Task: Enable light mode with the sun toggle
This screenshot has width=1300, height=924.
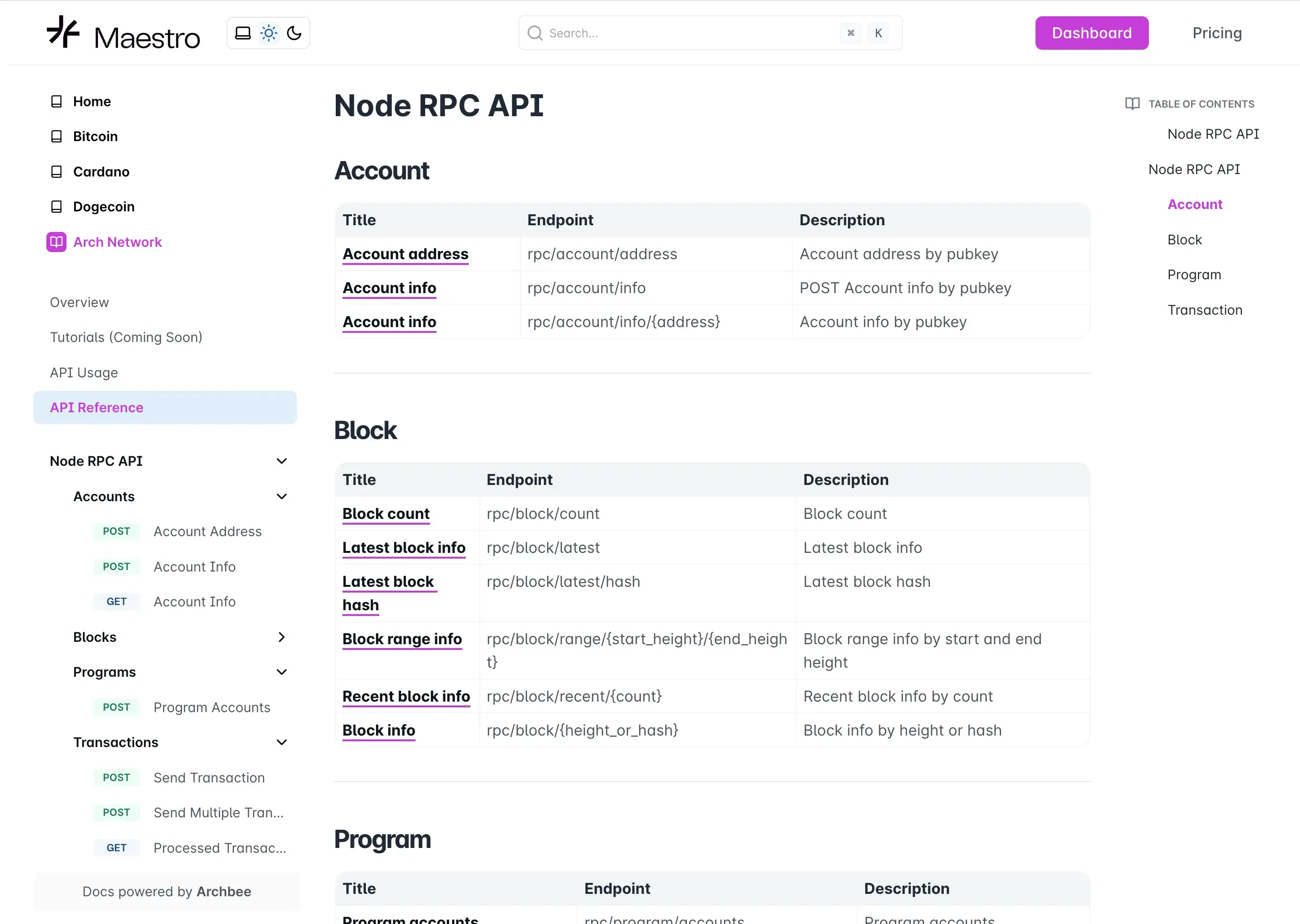Action: 268,33
